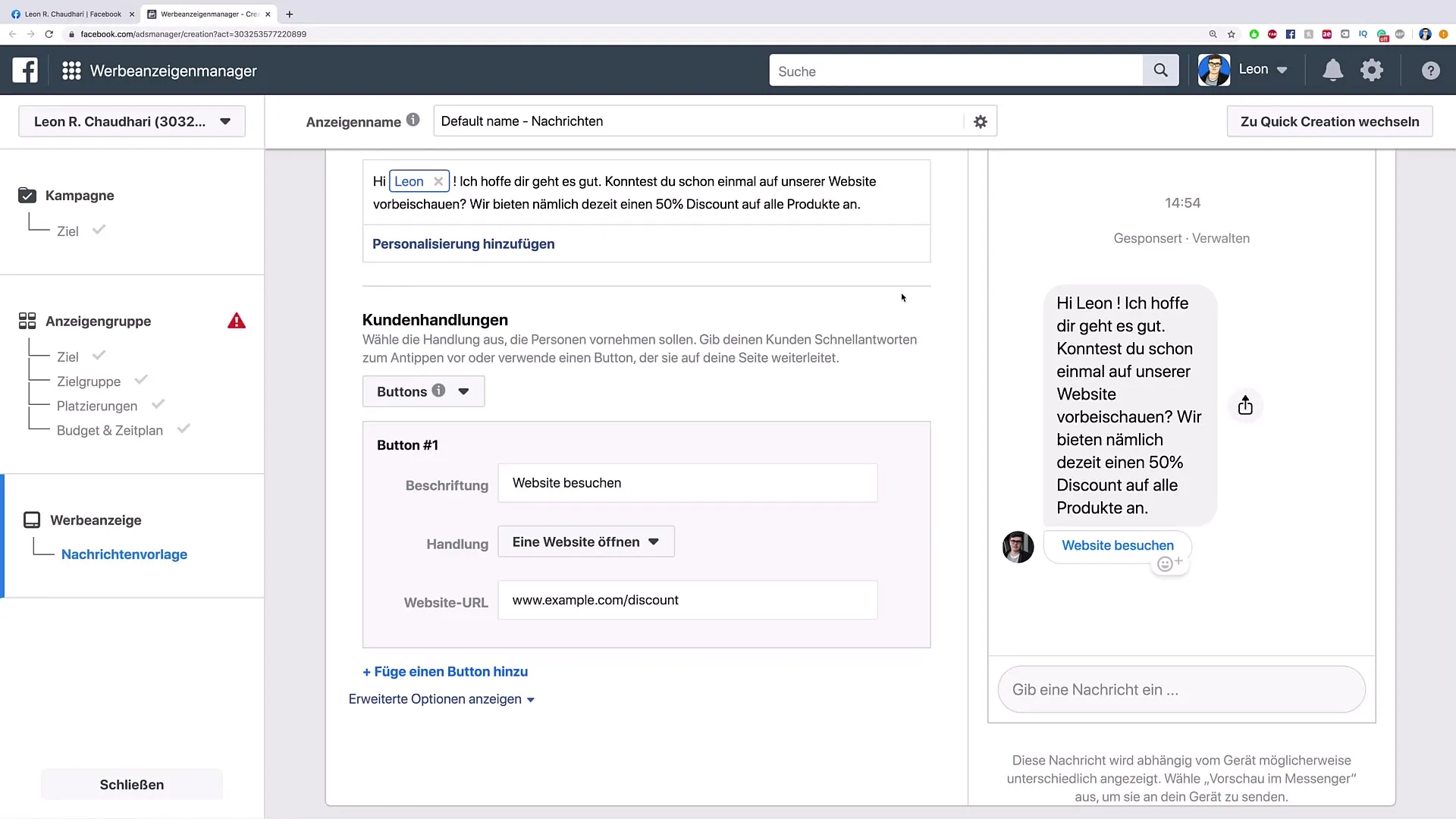Click the Schließen button
The width and height of the screenshot is (1456, 819).
tap(132, 784)
